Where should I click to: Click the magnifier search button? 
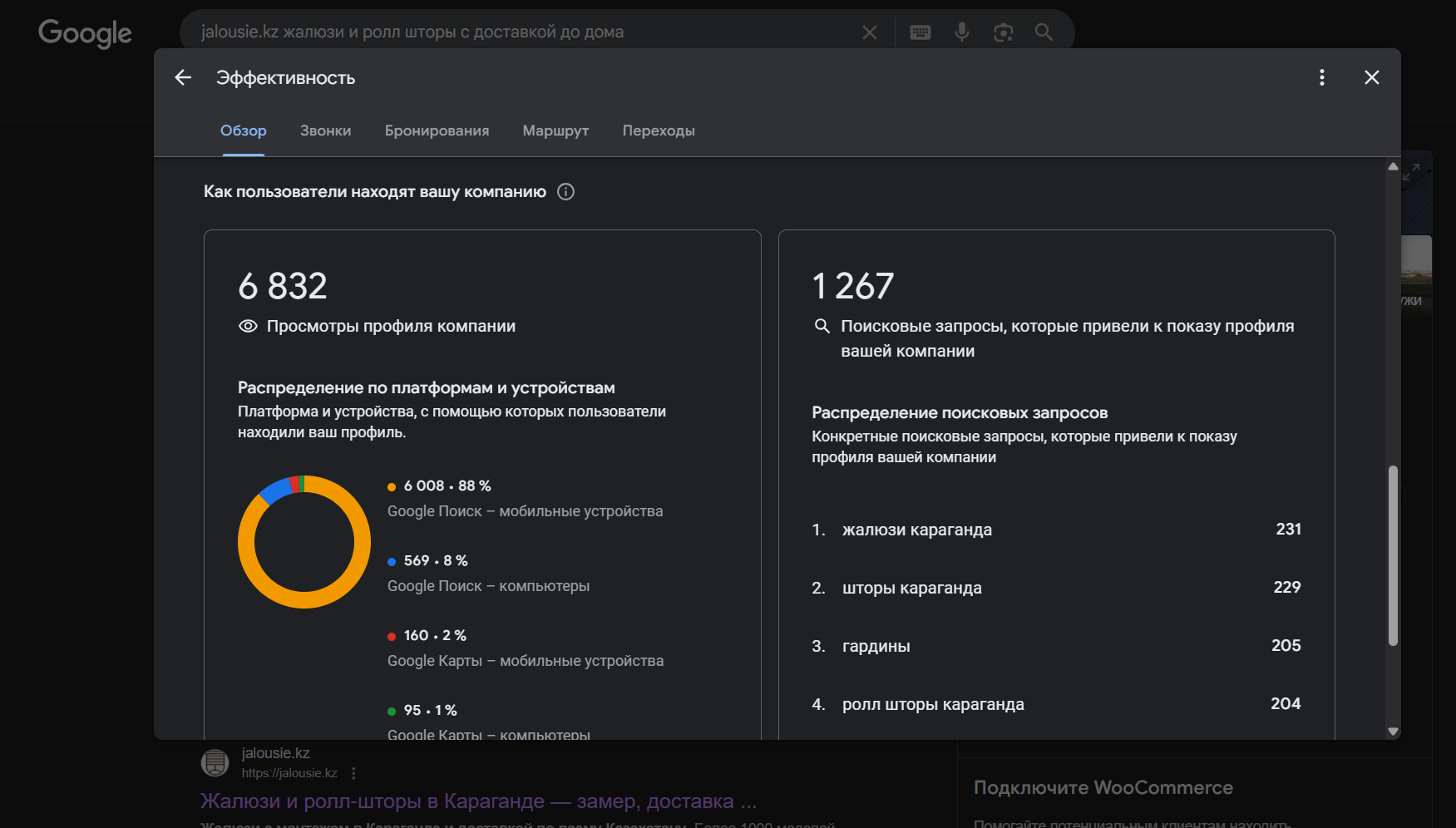coord(1044,32)
